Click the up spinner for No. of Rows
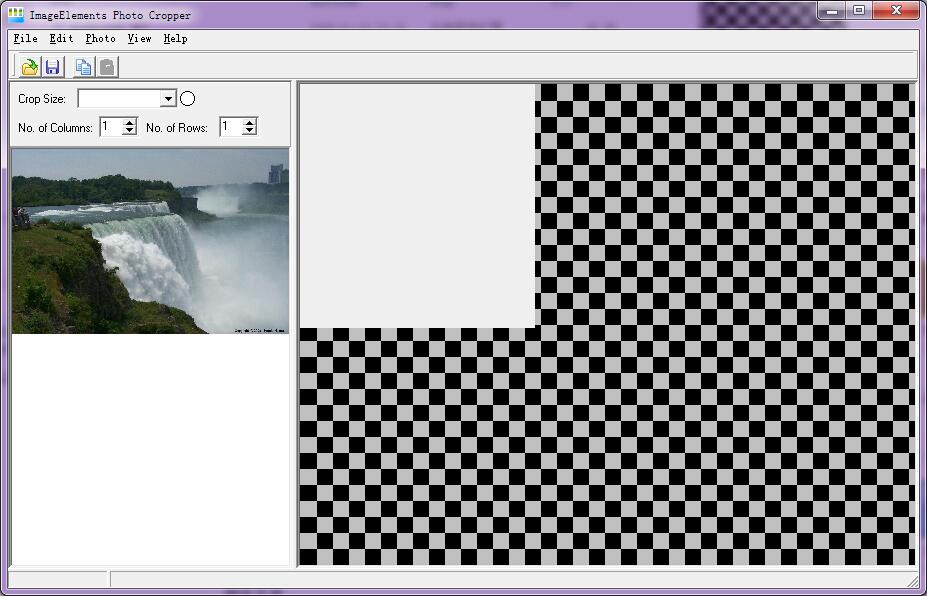This screenshot has width=927, height=596. click(249, 121)
